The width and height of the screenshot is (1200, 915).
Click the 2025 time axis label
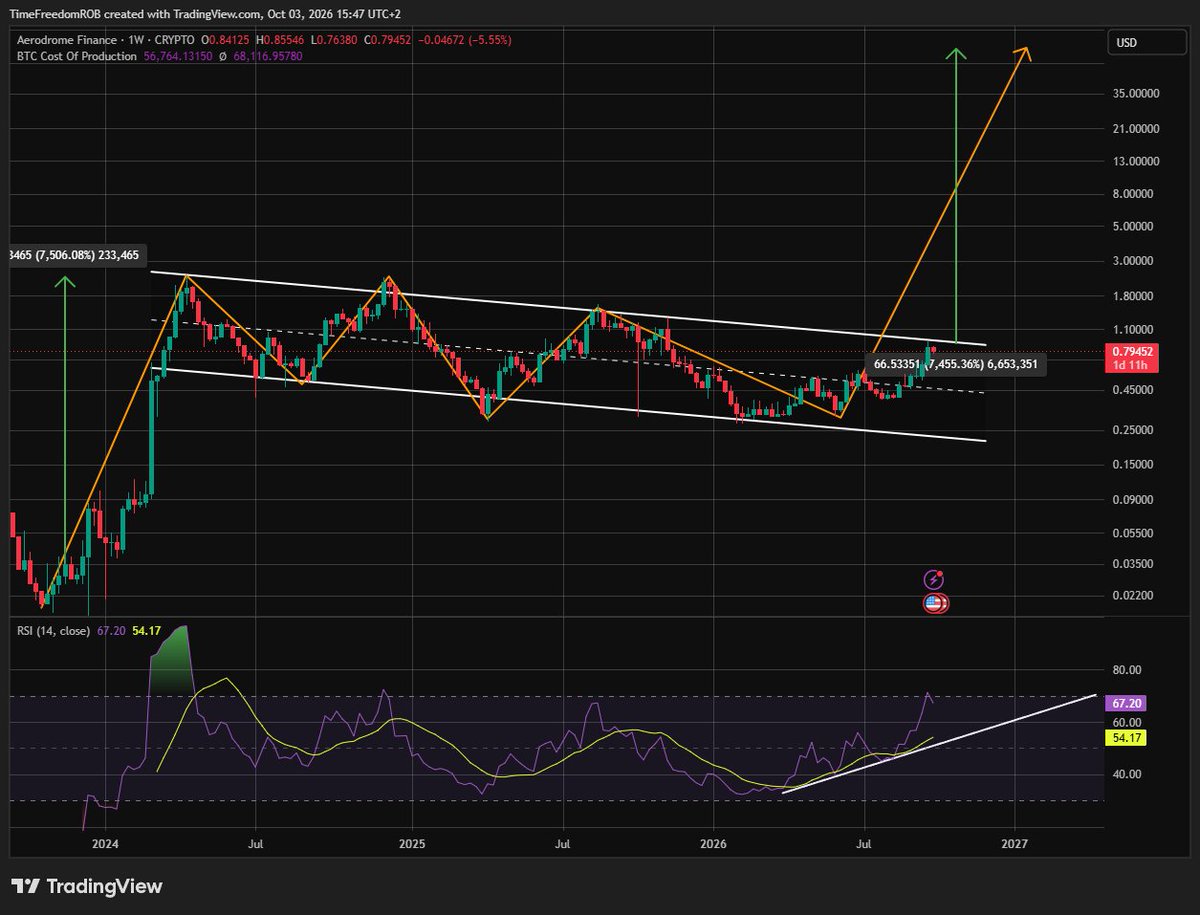[411, 845]
